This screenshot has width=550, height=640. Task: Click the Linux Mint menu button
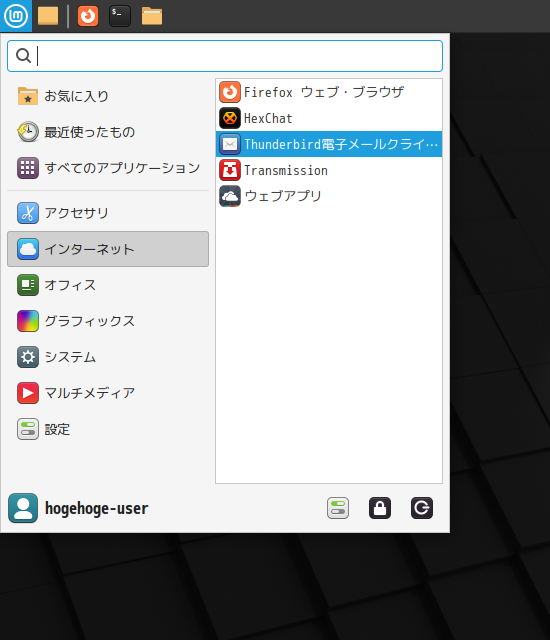pyautogui.click(x=16, y=16)
